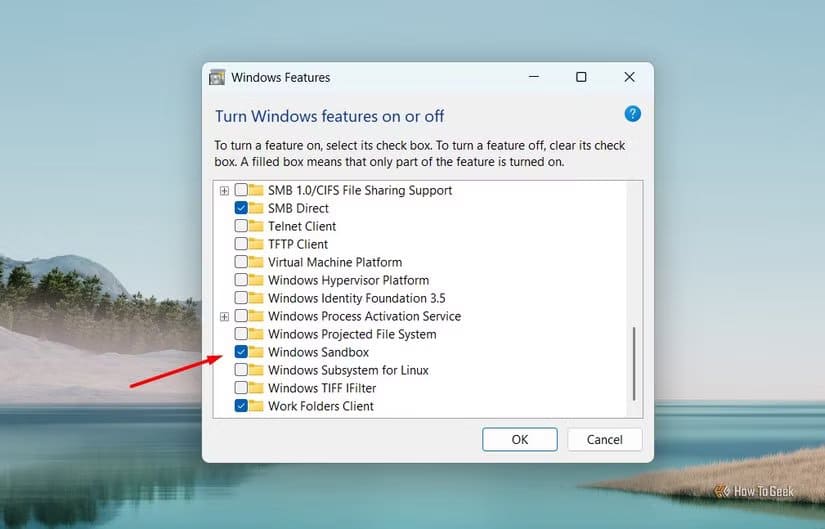Click the Virtual Machine Platform folder icon

(x=258, y=262)
